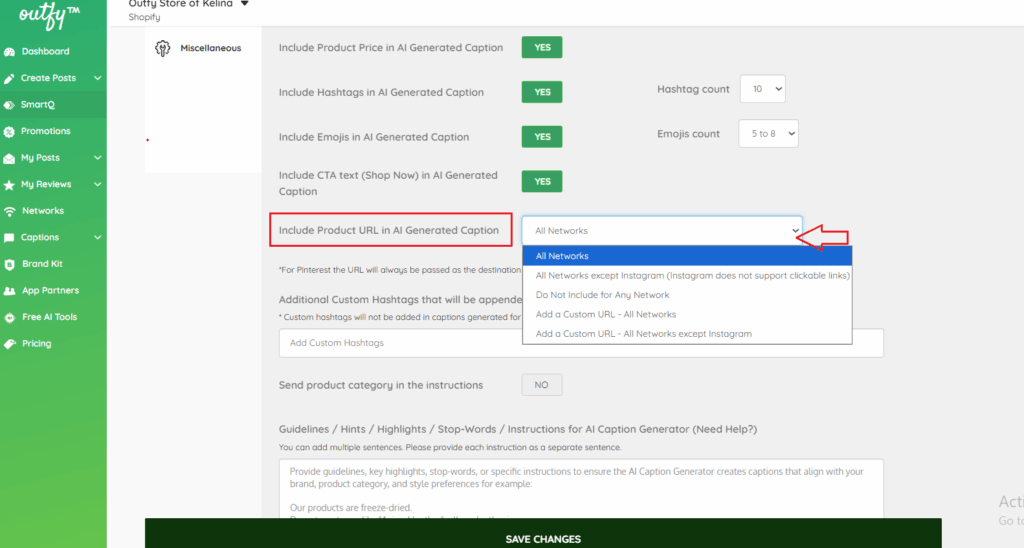Click the Networks wifi icon
Image resolution: width=1024 pixels, height=548 pixels.
point(10,211)
